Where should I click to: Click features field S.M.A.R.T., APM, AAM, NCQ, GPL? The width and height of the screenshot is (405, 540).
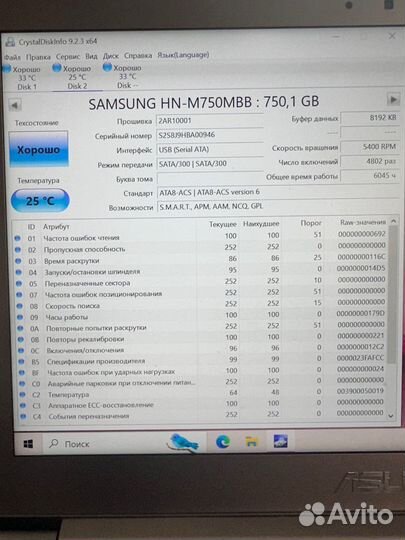tap(277, 206)
